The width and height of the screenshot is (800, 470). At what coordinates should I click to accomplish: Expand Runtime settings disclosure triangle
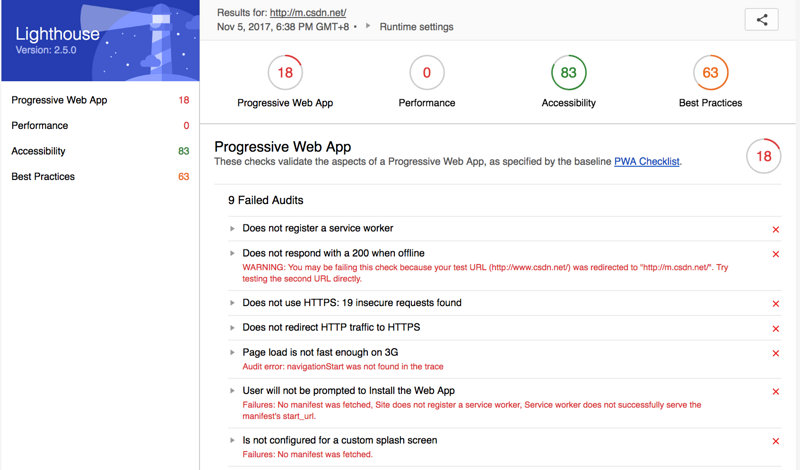pos(368,26)
